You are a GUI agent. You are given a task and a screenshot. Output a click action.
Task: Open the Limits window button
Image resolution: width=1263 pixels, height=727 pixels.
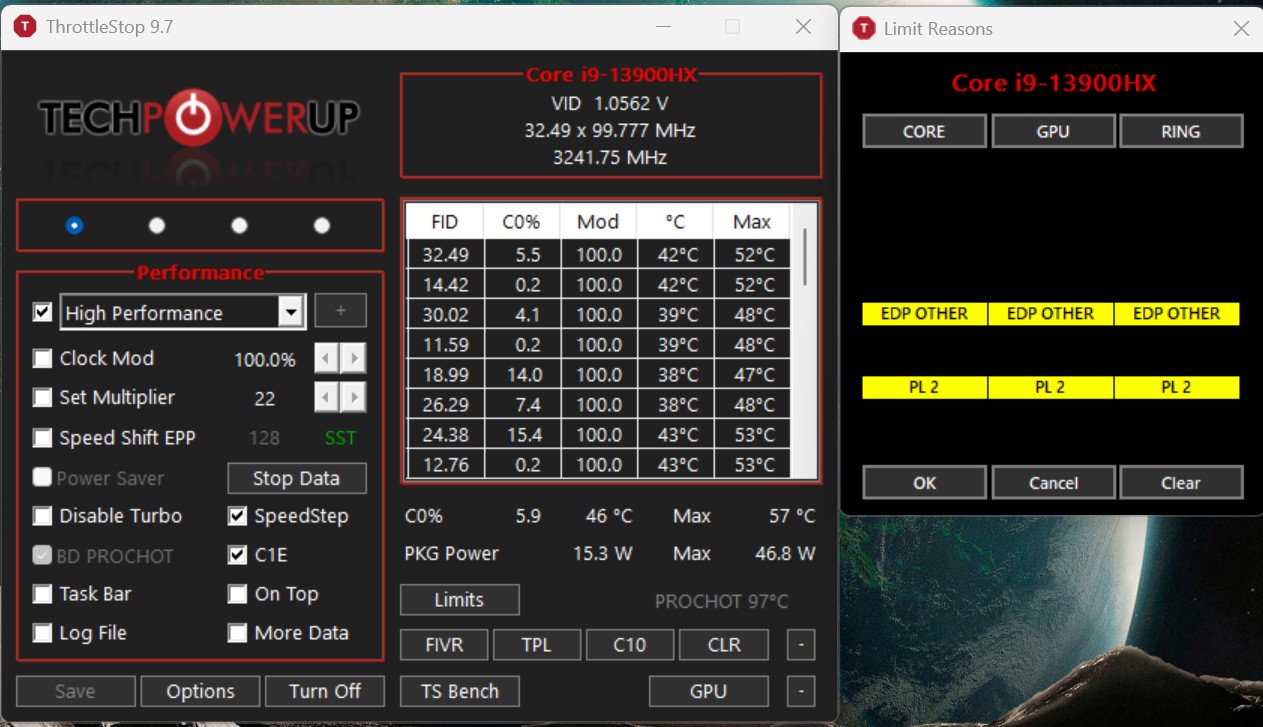click(459, 600)
